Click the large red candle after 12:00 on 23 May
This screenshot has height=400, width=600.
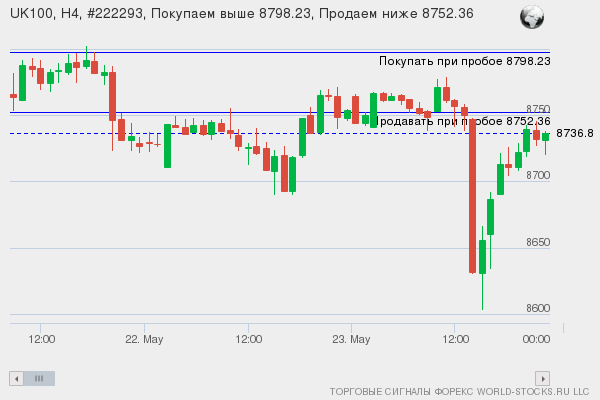coord(473,196)
